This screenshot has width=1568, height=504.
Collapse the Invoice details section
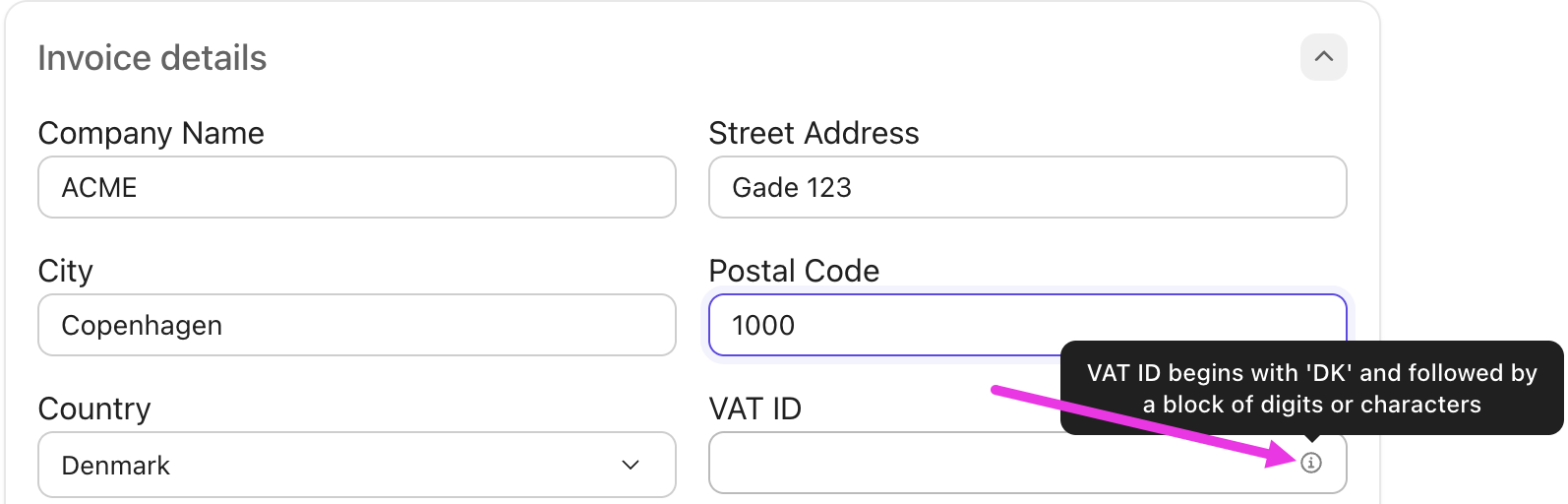pos(1323,57)
